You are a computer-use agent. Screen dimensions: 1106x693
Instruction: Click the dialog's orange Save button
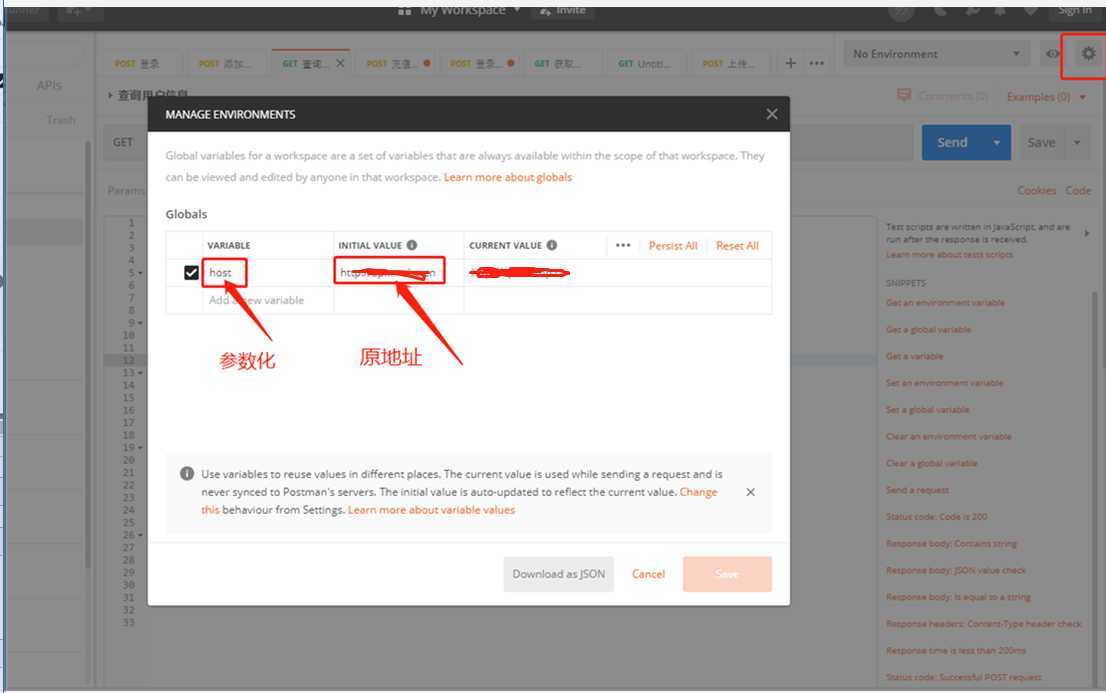point(727,574)
